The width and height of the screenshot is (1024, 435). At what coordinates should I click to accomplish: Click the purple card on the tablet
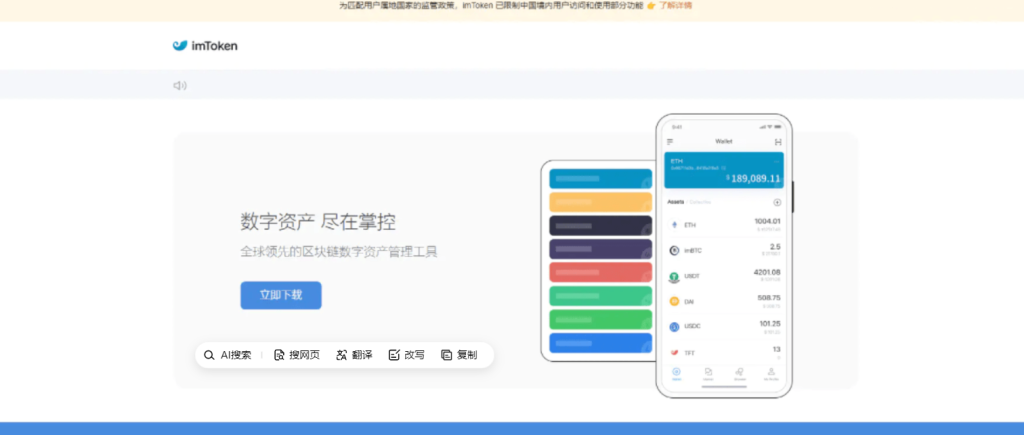[x=600, y=250]
